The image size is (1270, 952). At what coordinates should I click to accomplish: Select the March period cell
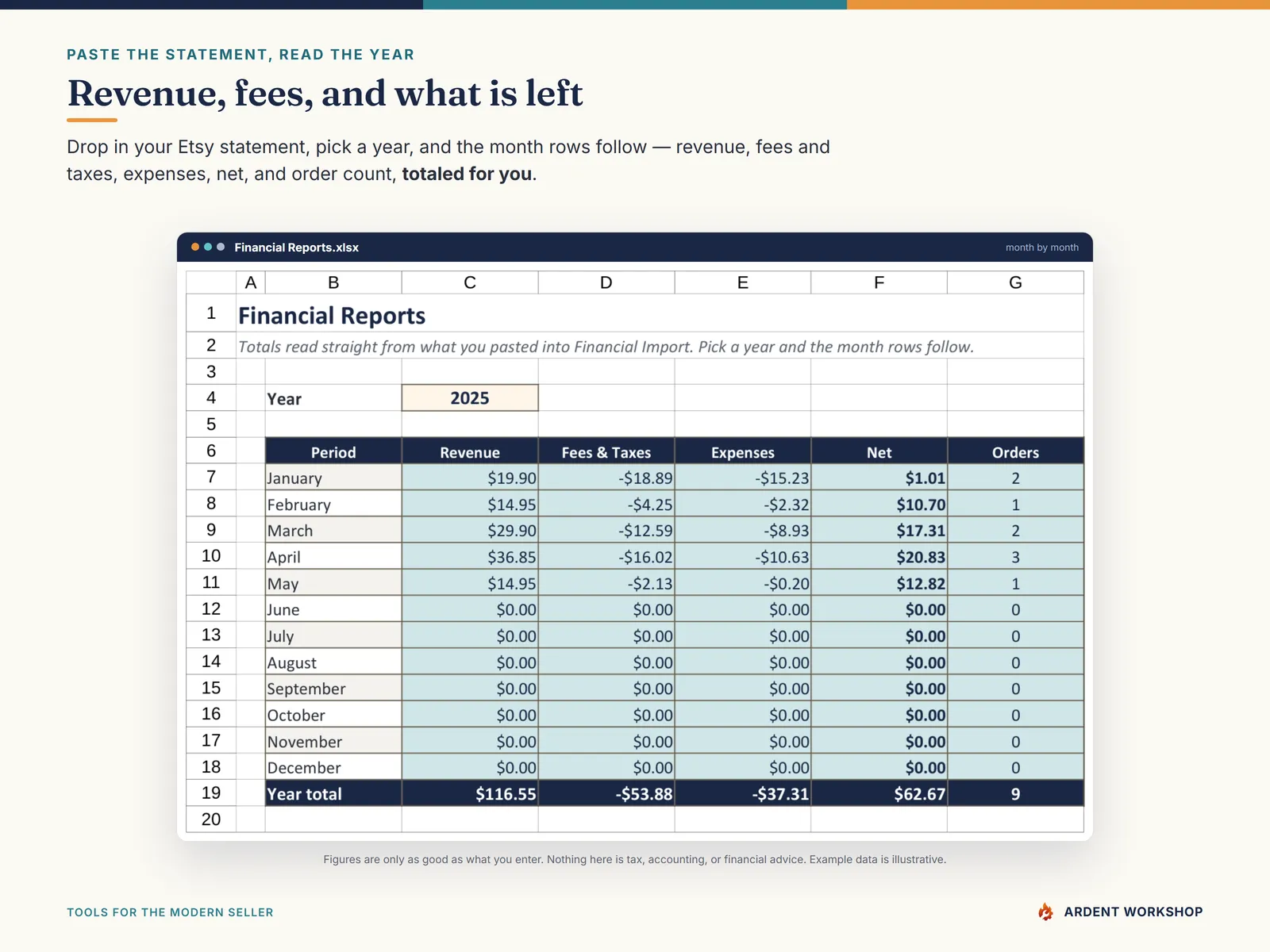click(x=333, y=530)
